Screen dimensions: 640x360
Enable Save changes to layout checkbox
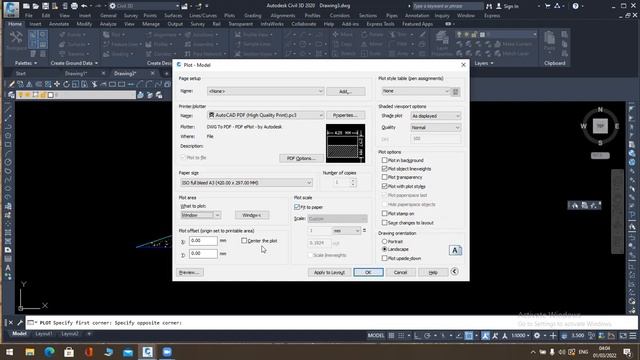point(384,222)
